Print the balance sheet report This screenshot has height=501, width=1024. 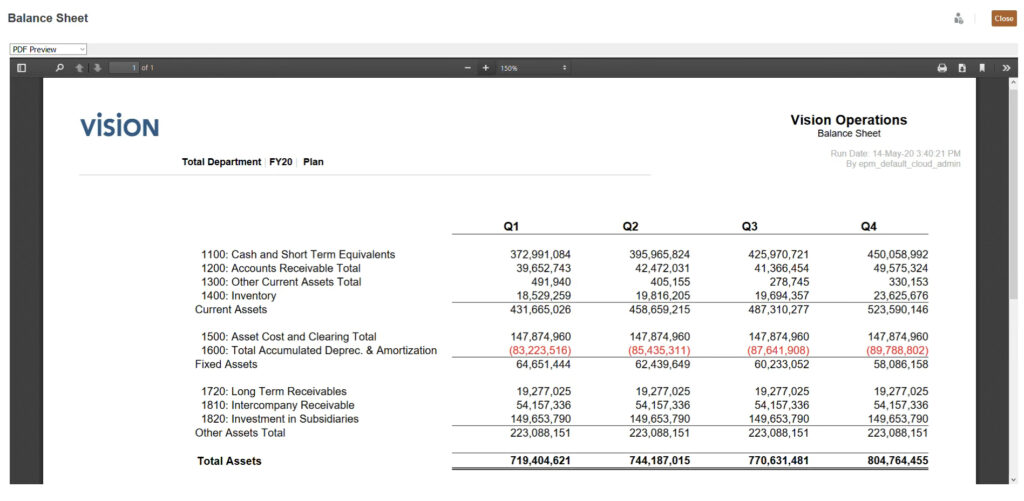(941, 68)
